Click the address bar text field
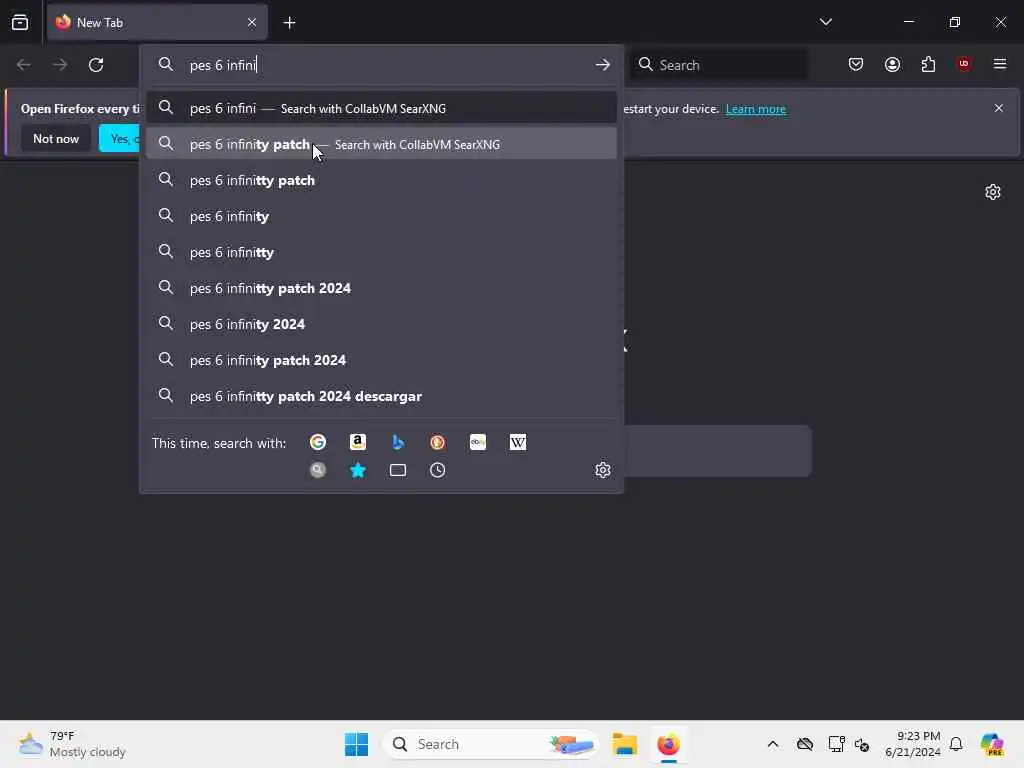Screen dimensions: 1024x768 point(385,65)
